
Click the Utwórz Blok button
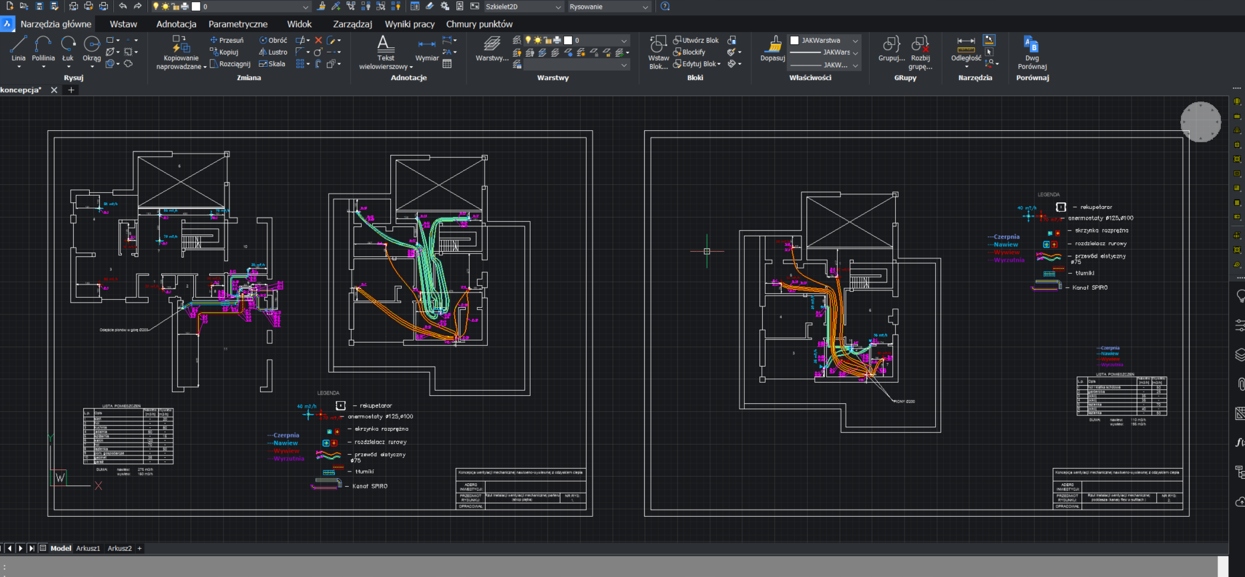(x=696, y=41)
